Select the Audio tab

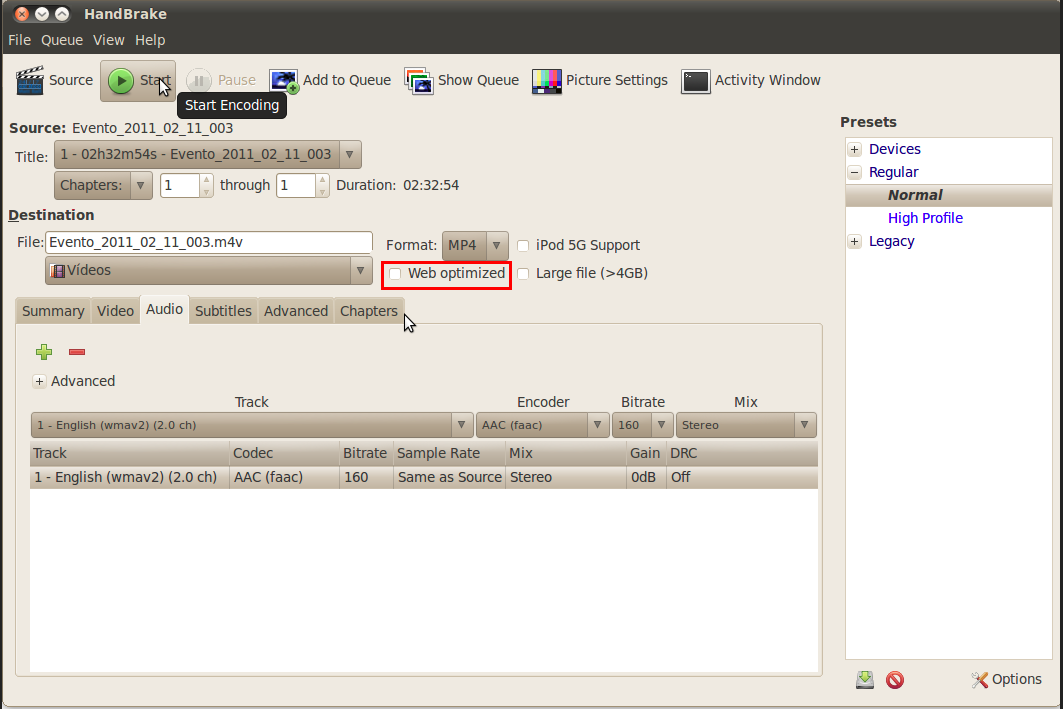tap(165, 310)
